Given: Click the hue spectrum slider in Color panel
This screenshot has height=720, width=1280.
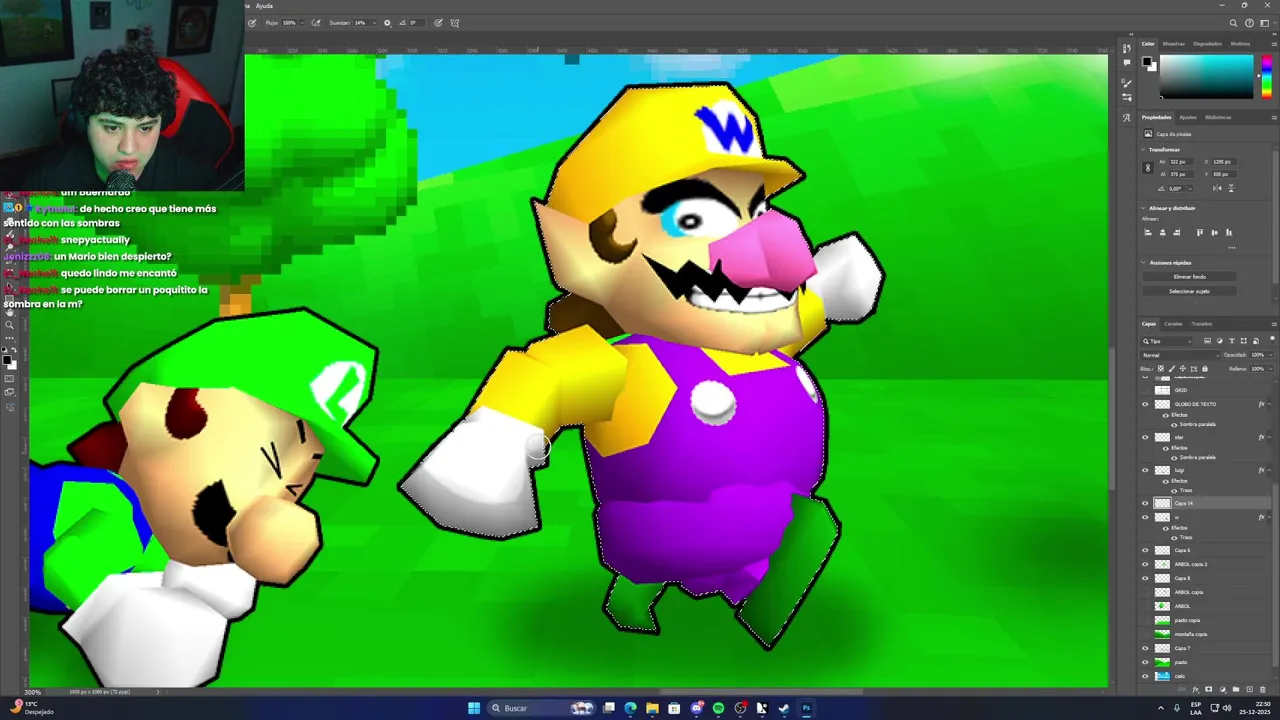Looking at the screenshot, I should pos(1268,76).
